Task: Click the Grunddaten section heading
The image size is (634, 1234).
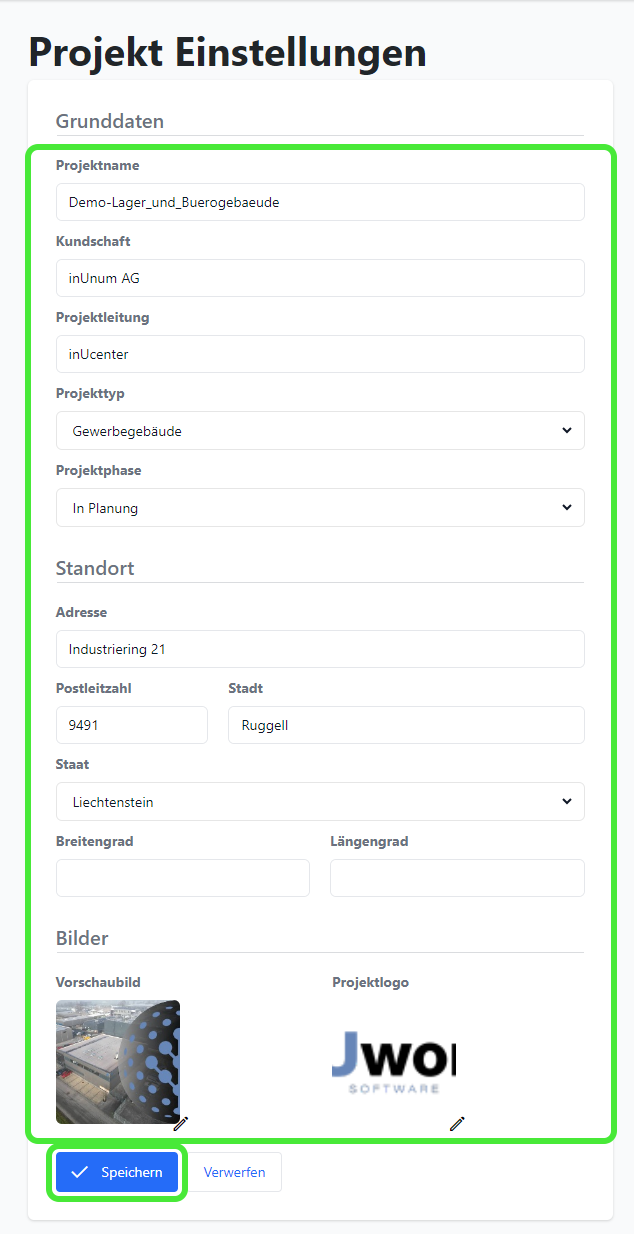Action: 110,121
